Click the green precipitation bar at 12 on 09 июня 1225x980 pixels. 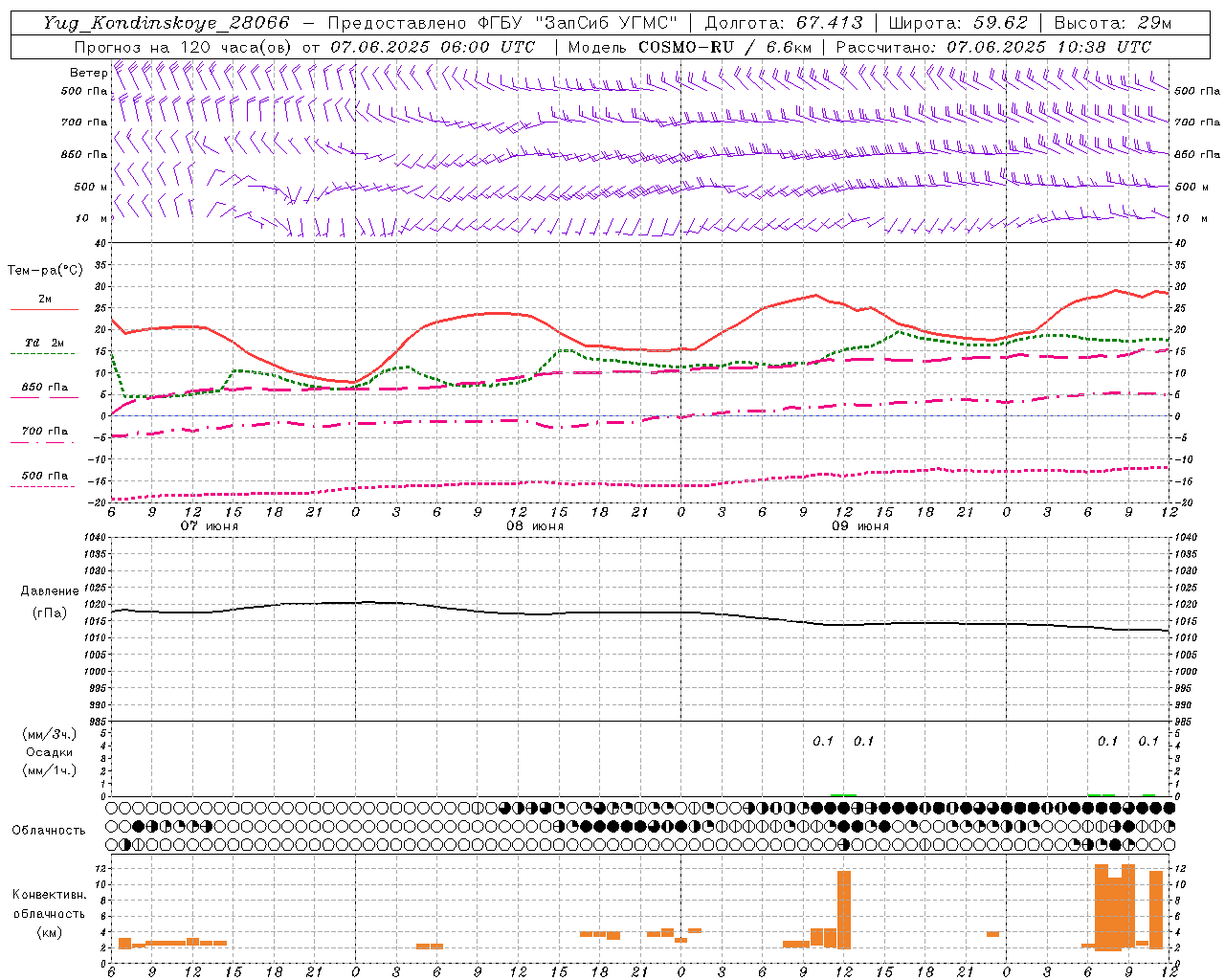pyautogui.click(x=844, y=794)
